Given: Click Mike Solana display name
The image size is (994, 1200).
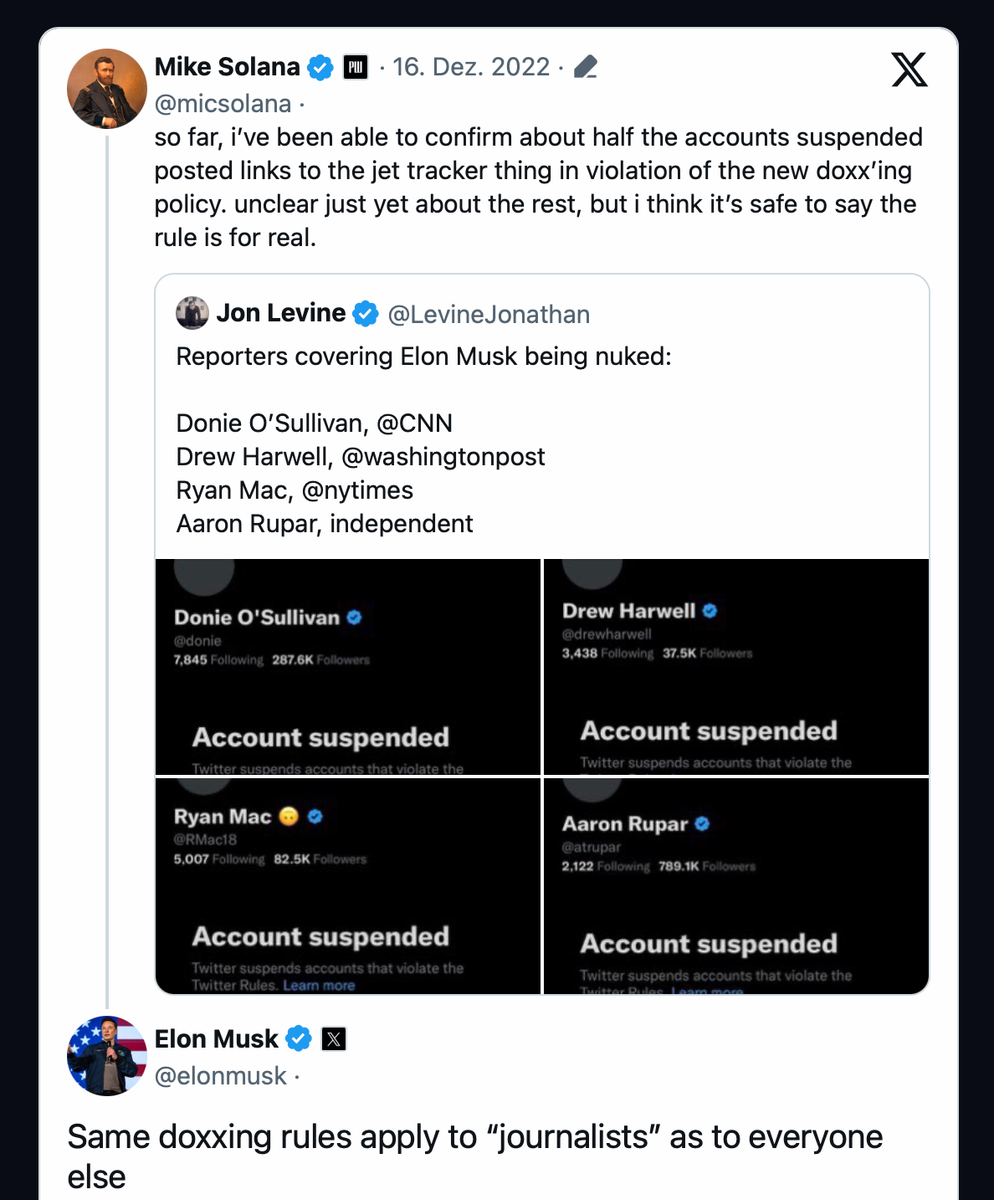Looking at the screenshot, I should [x=227, y=67].
